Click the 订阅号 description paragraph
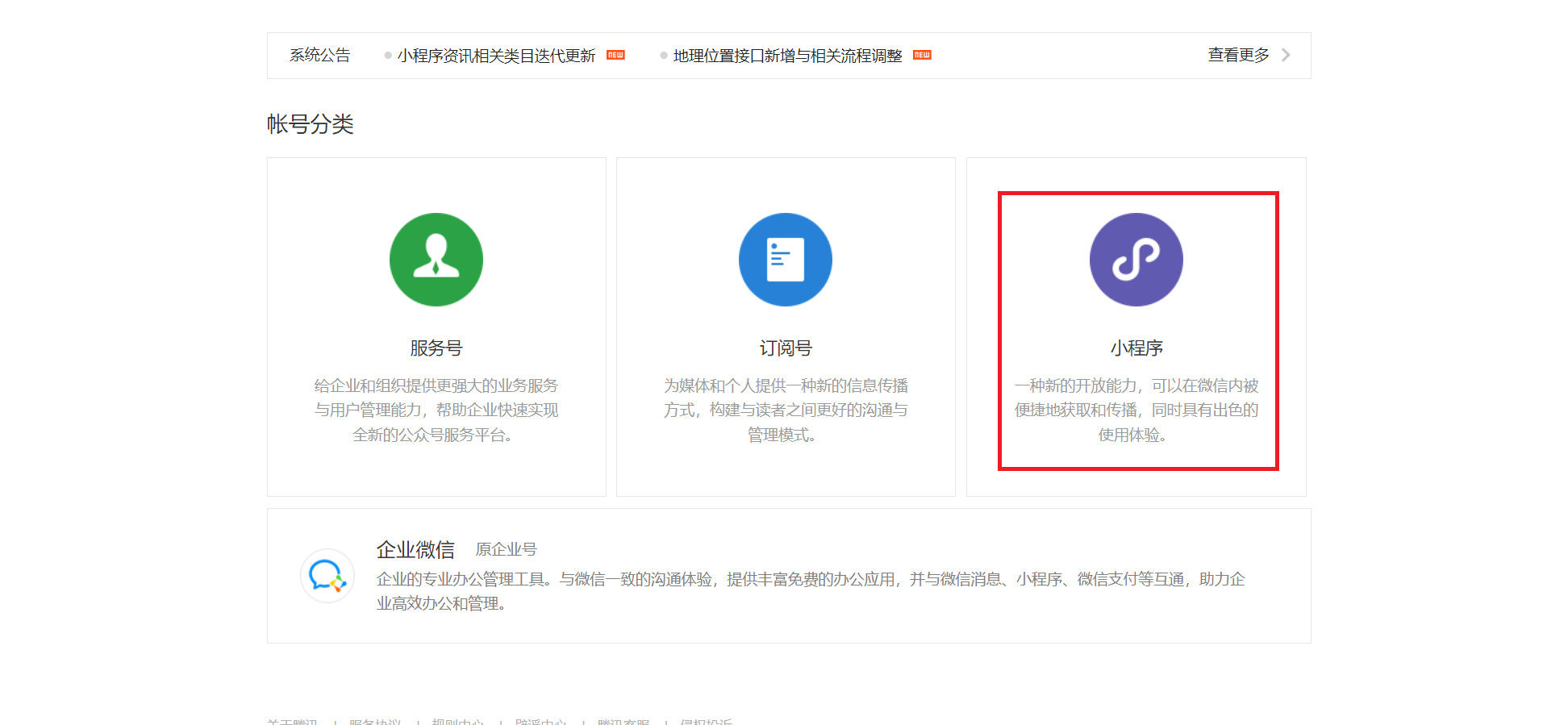Screen dimensions: 1568x725 (785, 410)
